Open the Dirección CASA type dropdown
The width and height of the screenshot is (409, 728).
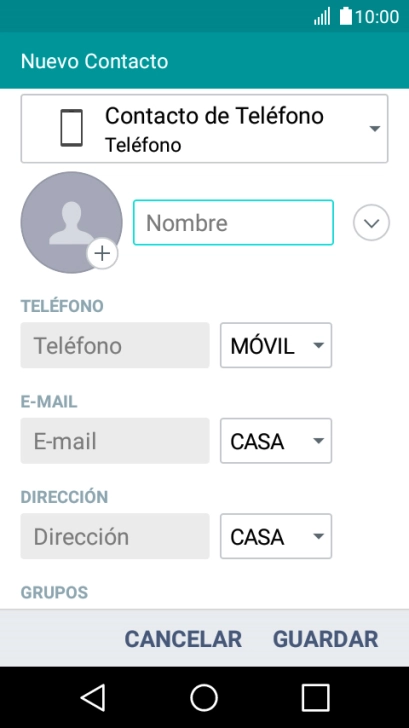276,536
